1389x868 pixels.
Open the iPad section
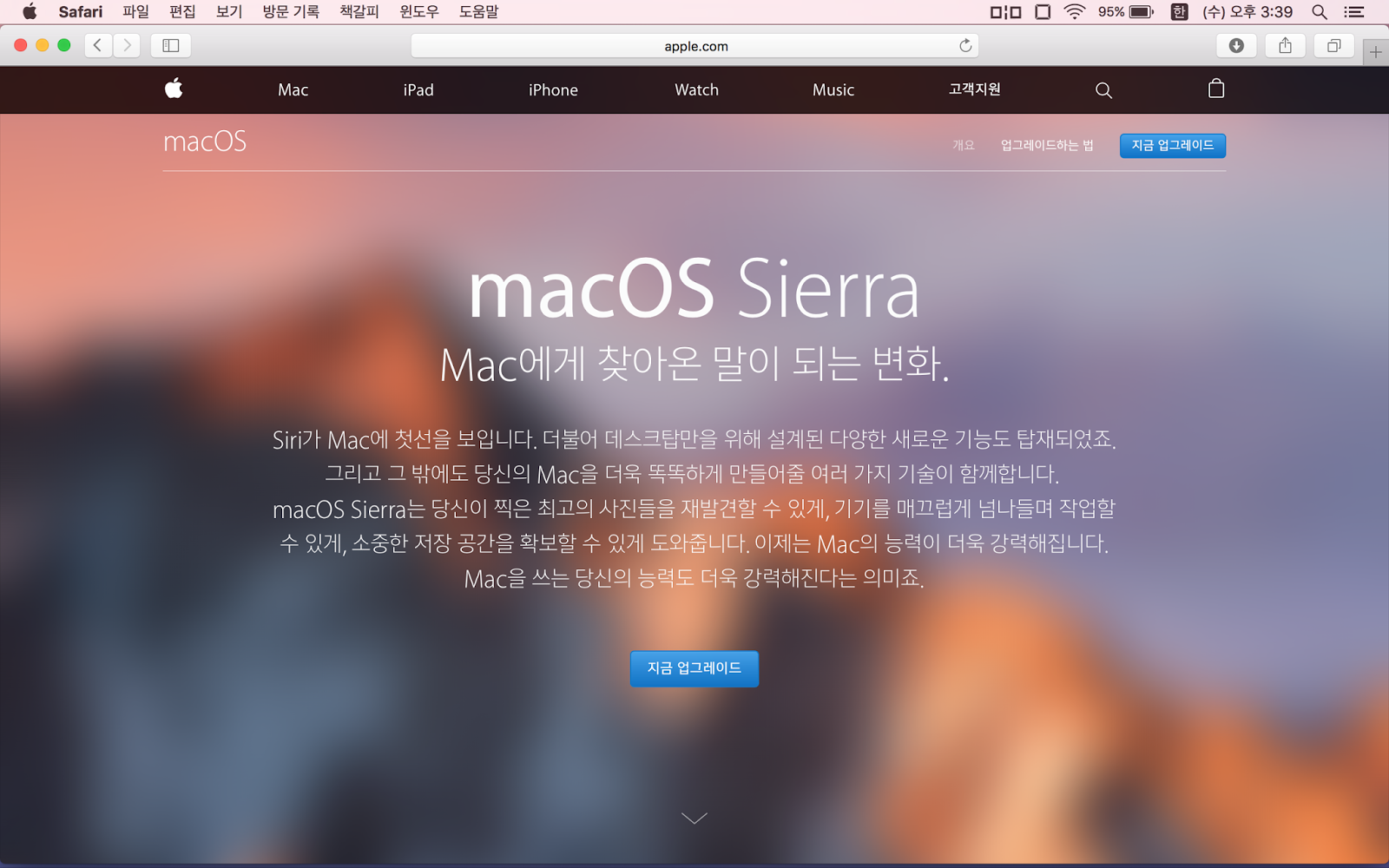[x=418, y=89]
